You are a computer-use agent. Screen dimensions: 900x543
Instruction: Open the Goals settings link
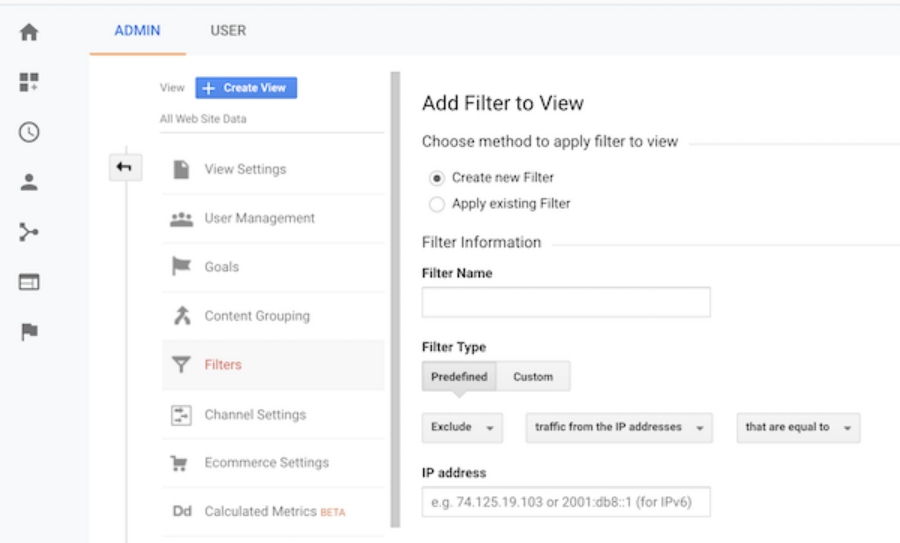coord(221,267)
